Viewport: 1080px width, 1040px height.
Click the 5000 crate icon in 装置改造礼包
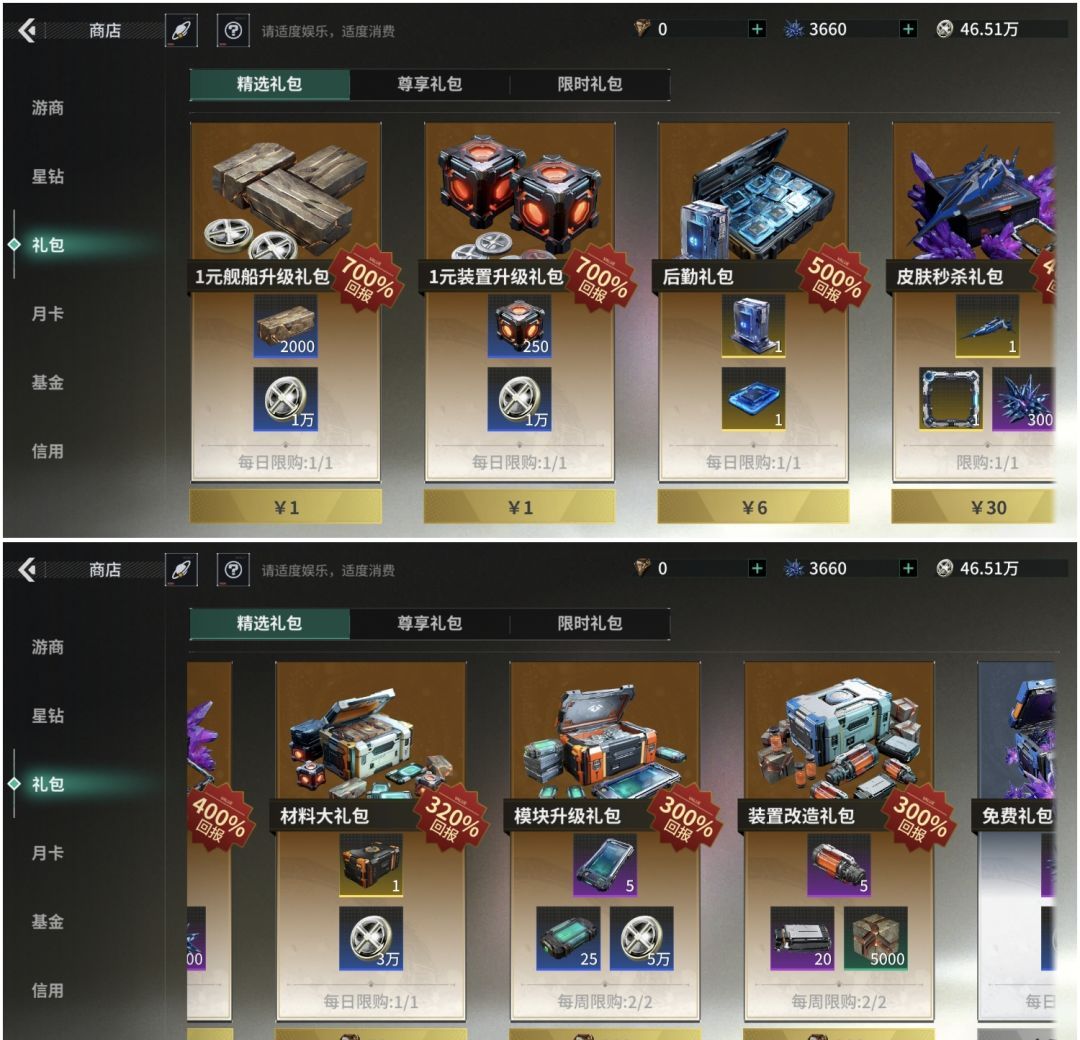pyautogui.click(x=875, y=939)
